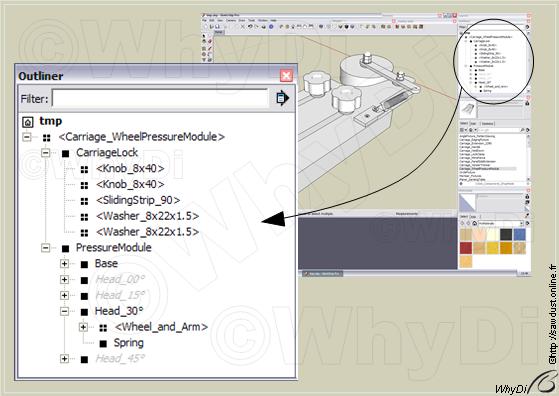Expand the Wheel_and_Arm component
The height and width of the screenshot is (396, 559).
point(83,327)
